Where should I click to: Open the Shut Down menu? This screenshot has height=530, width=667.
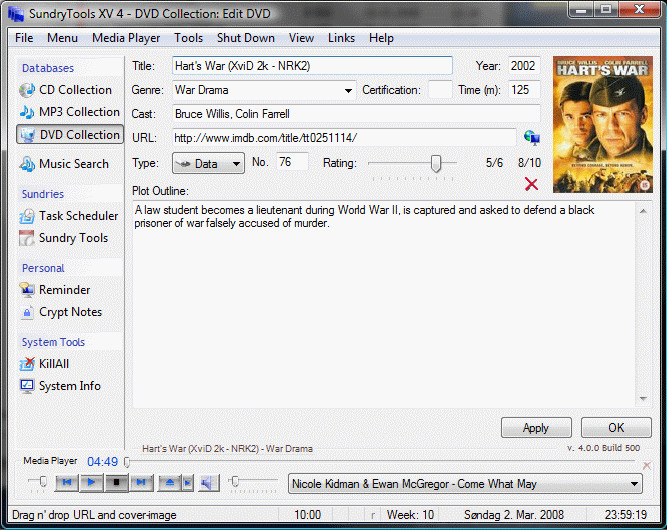coord(246,38)
